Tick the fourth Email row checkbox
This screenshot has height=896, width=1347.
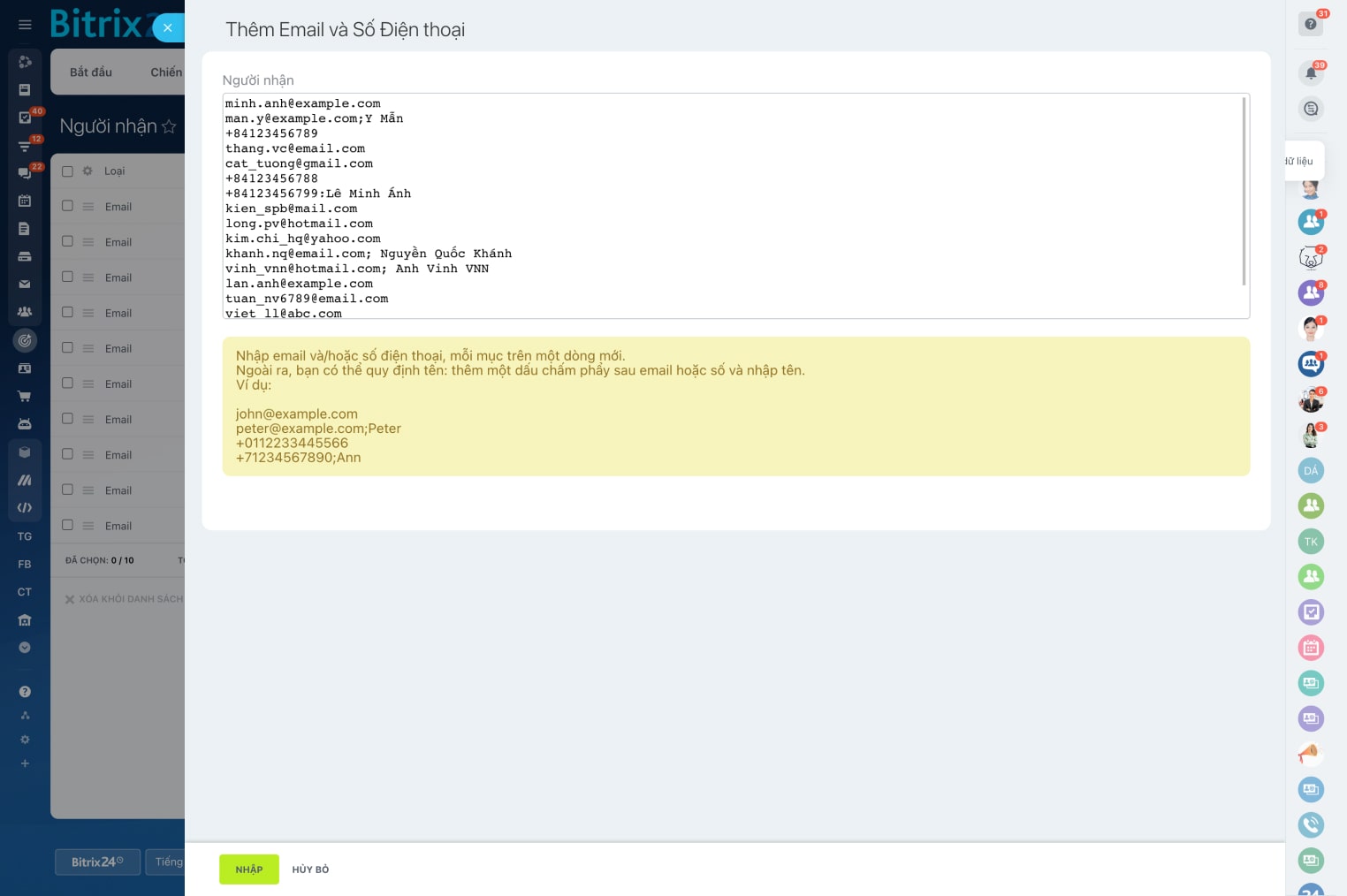67,312
